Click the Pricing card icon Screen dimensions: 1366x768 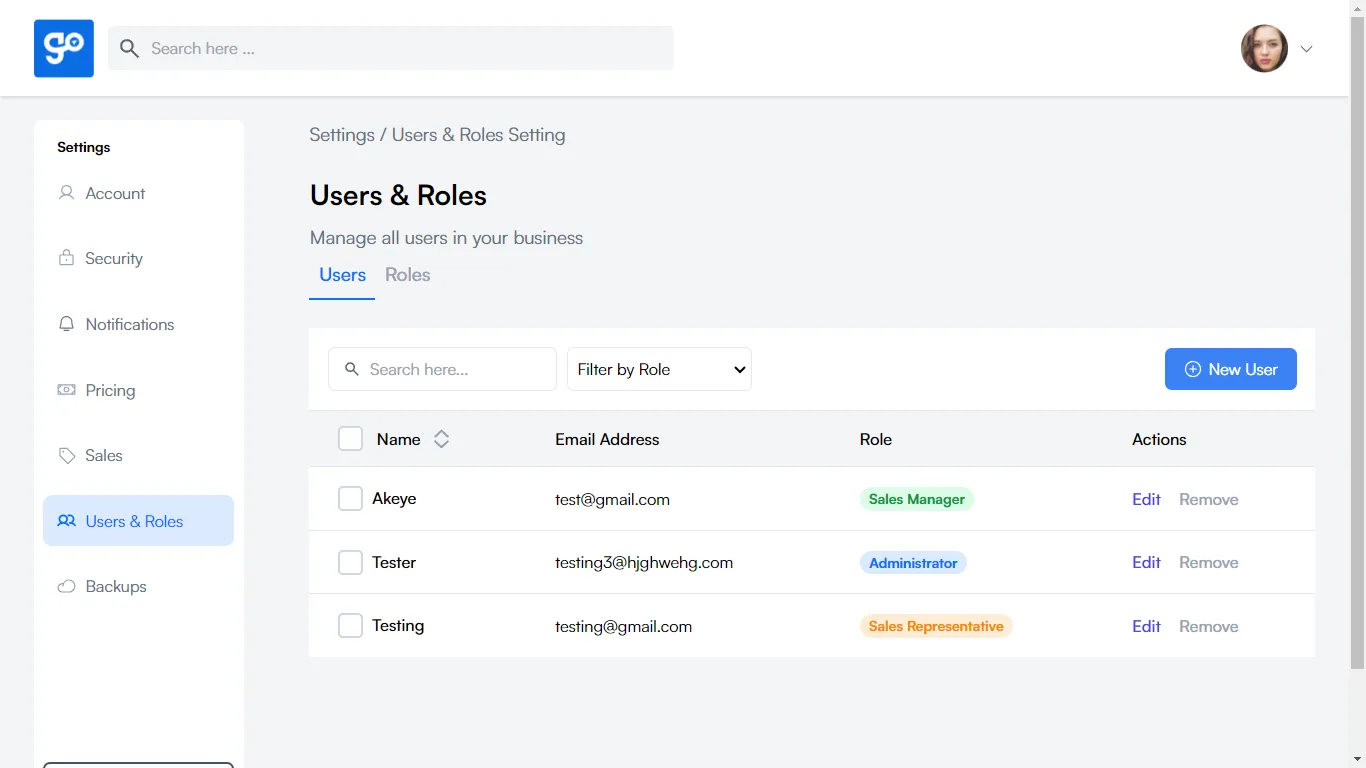[66, 390]
